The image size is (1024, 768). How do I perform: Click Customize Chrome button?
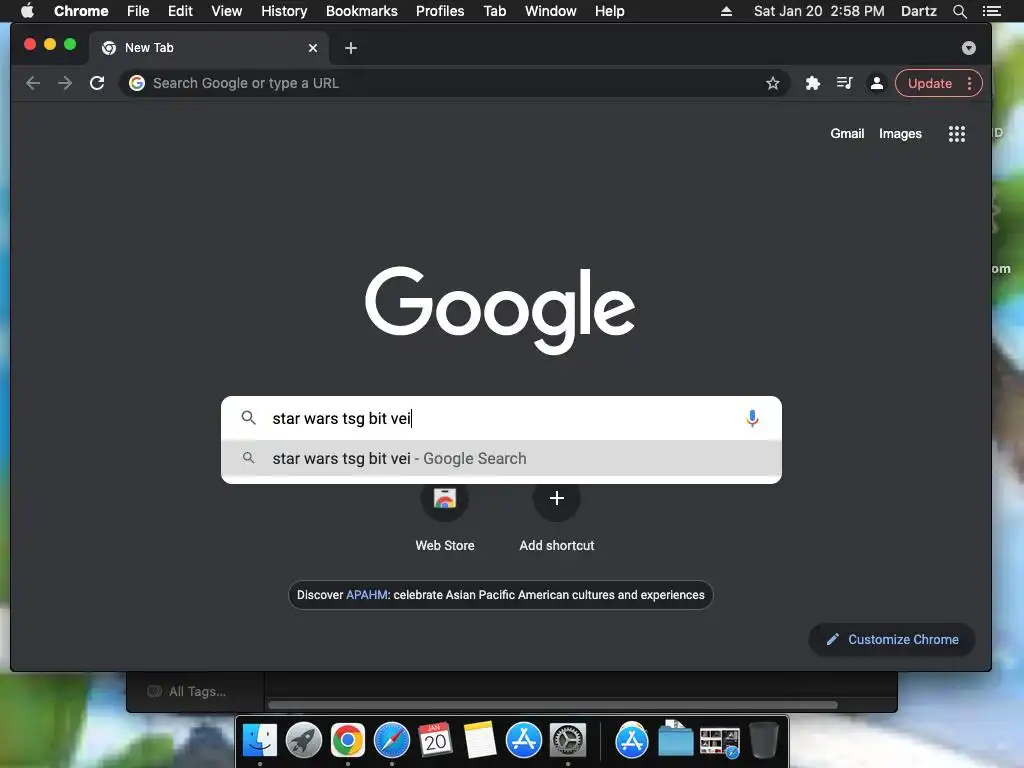892,639
